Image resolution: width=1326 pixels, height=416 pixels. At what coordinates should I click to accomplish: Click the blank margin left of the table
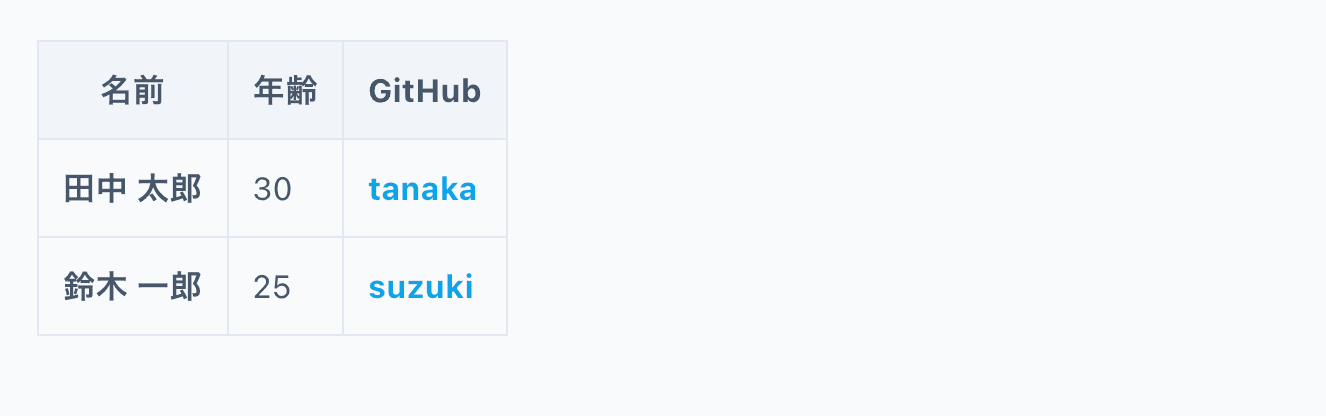tap(17, 190)
